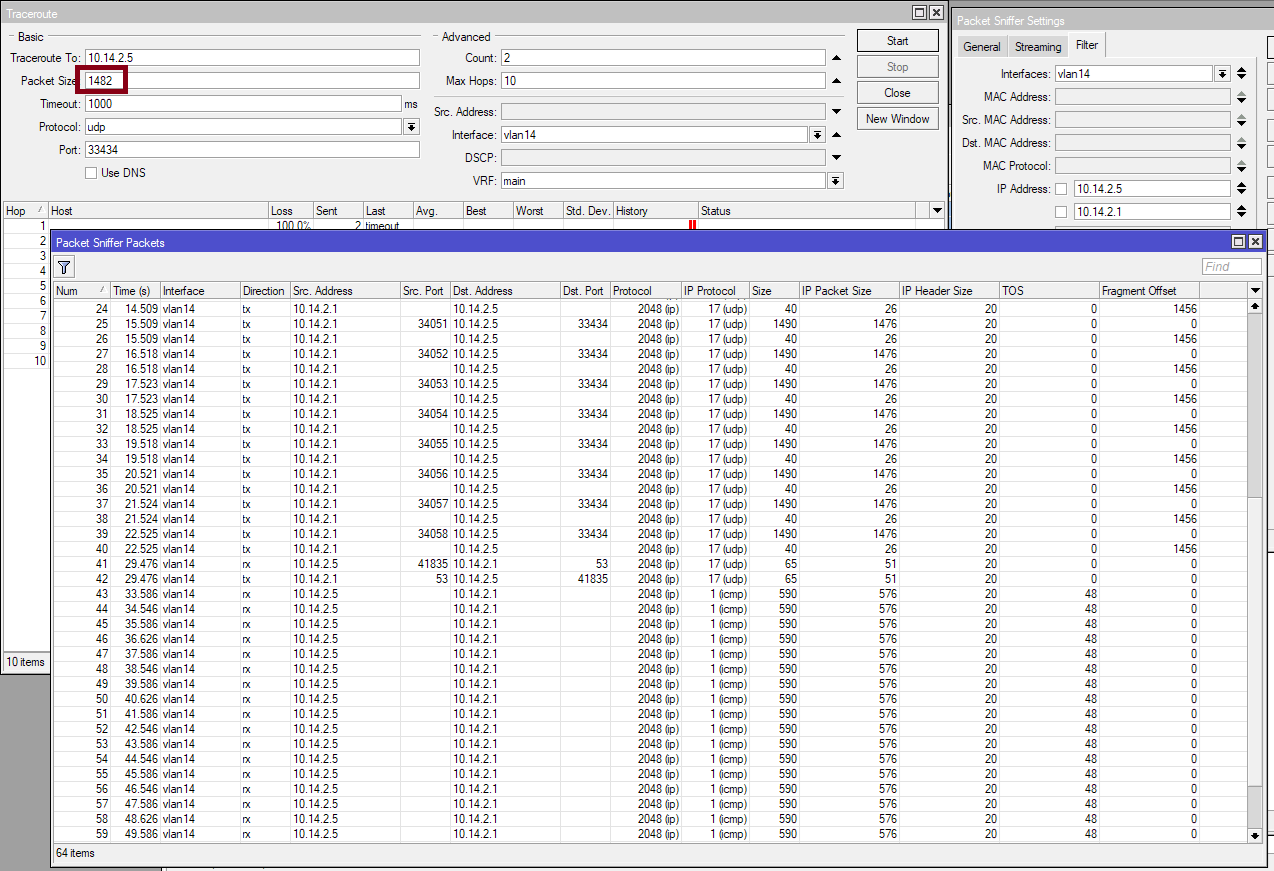Click the up/down arrows beside IP Address 10.14.2.1
Image resolution: width=1274 pixels, height=871 pixels.
[x=1241, y=212]
